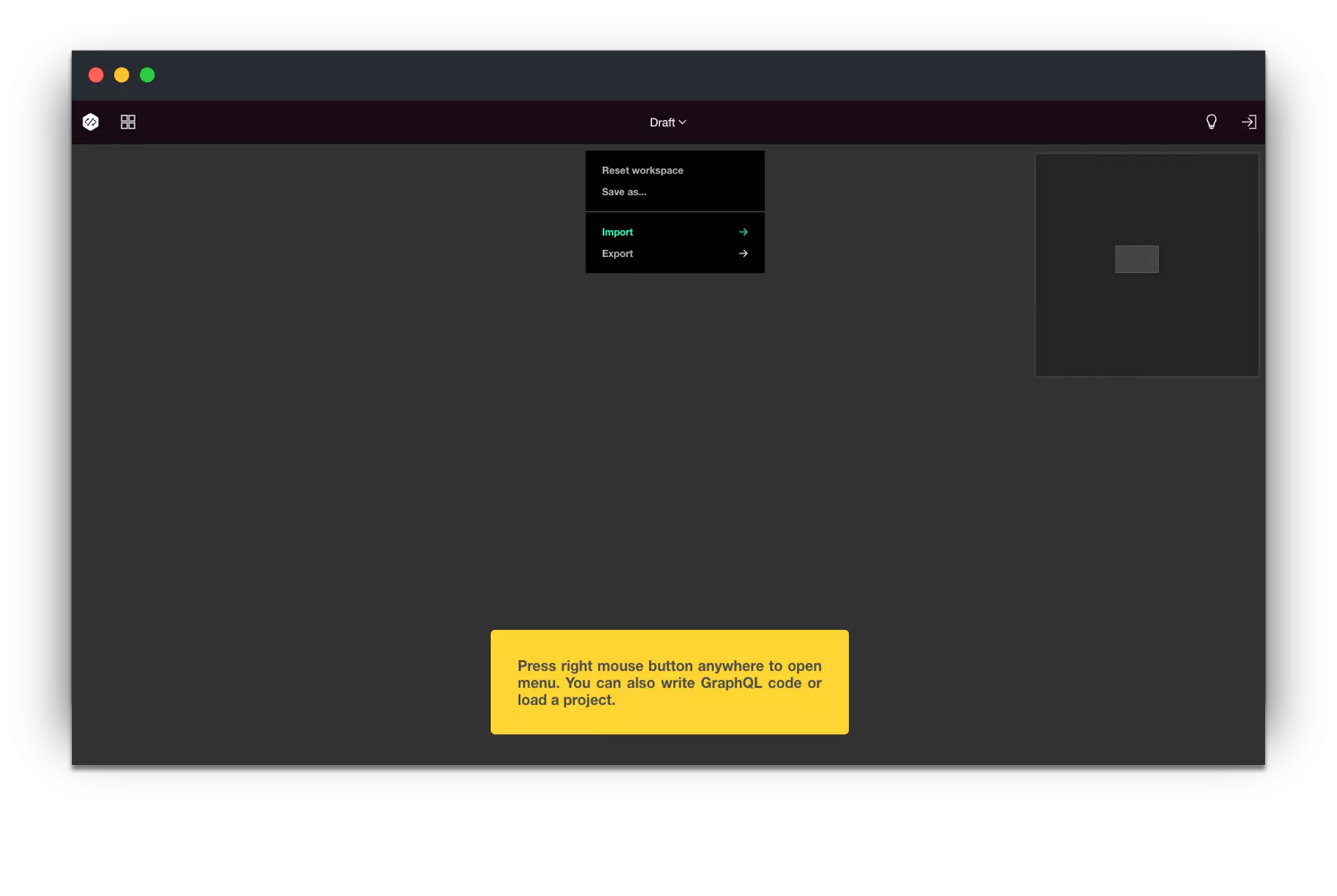Minimize window with yellow button

(x=122, y=75)
